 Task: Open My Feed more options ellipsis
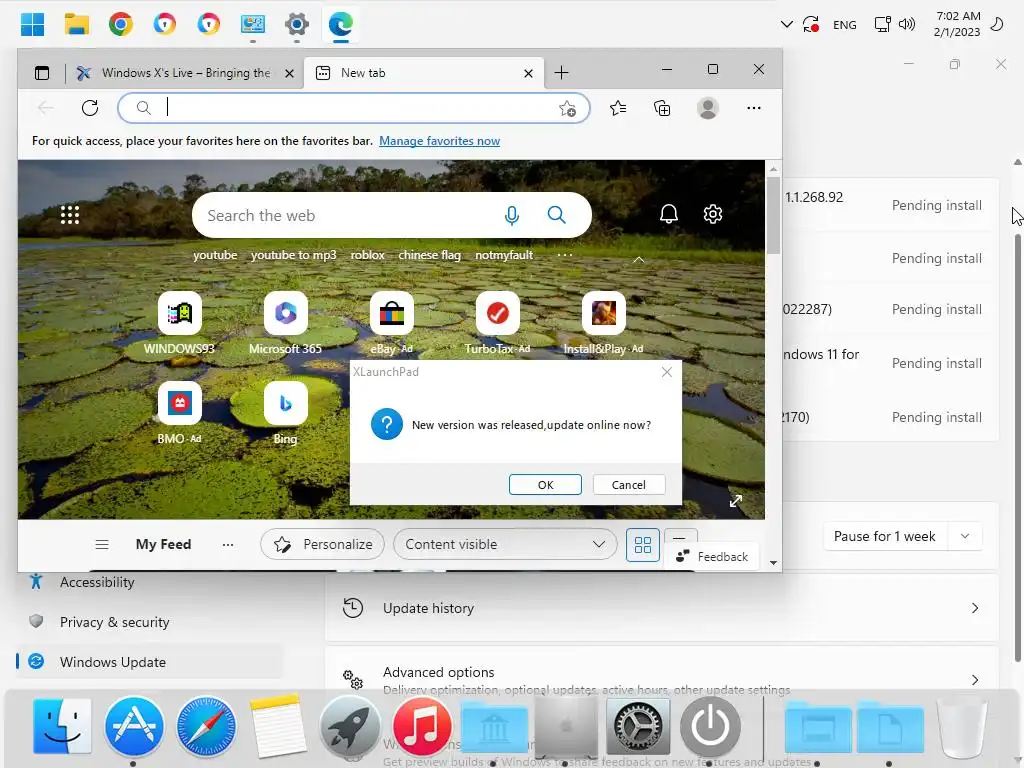pos(227,545)
